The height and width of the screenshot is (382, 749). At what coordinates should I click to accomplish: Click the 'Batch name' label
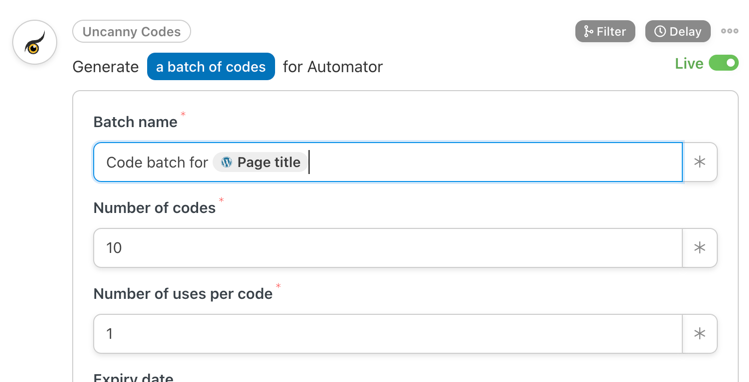(135, 122)
